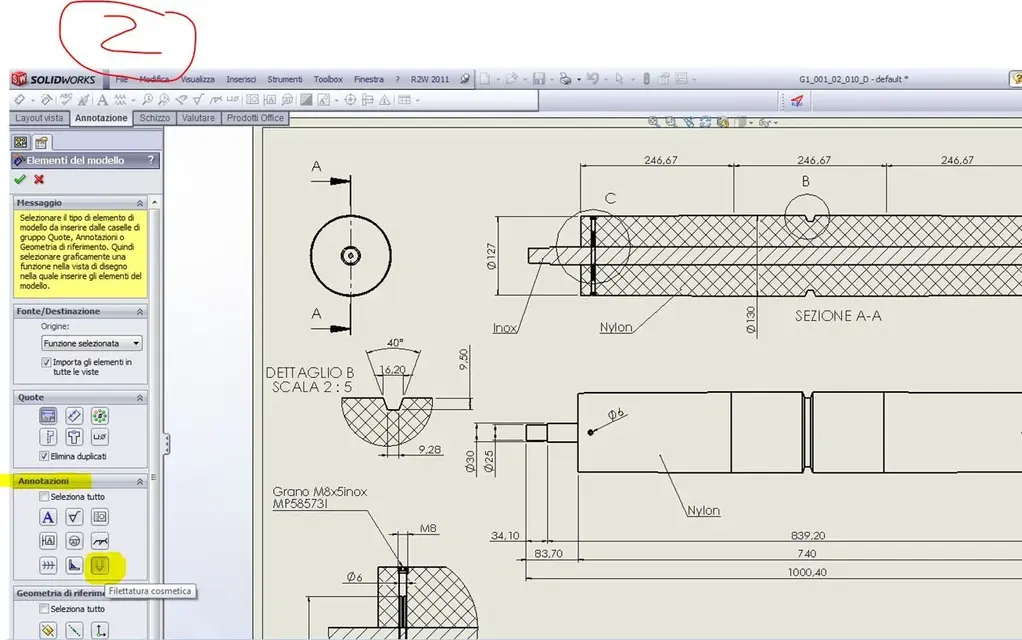Screen dimensions: 1022x640
Task: Open the Toolbox menu
Action: (328, 79)
